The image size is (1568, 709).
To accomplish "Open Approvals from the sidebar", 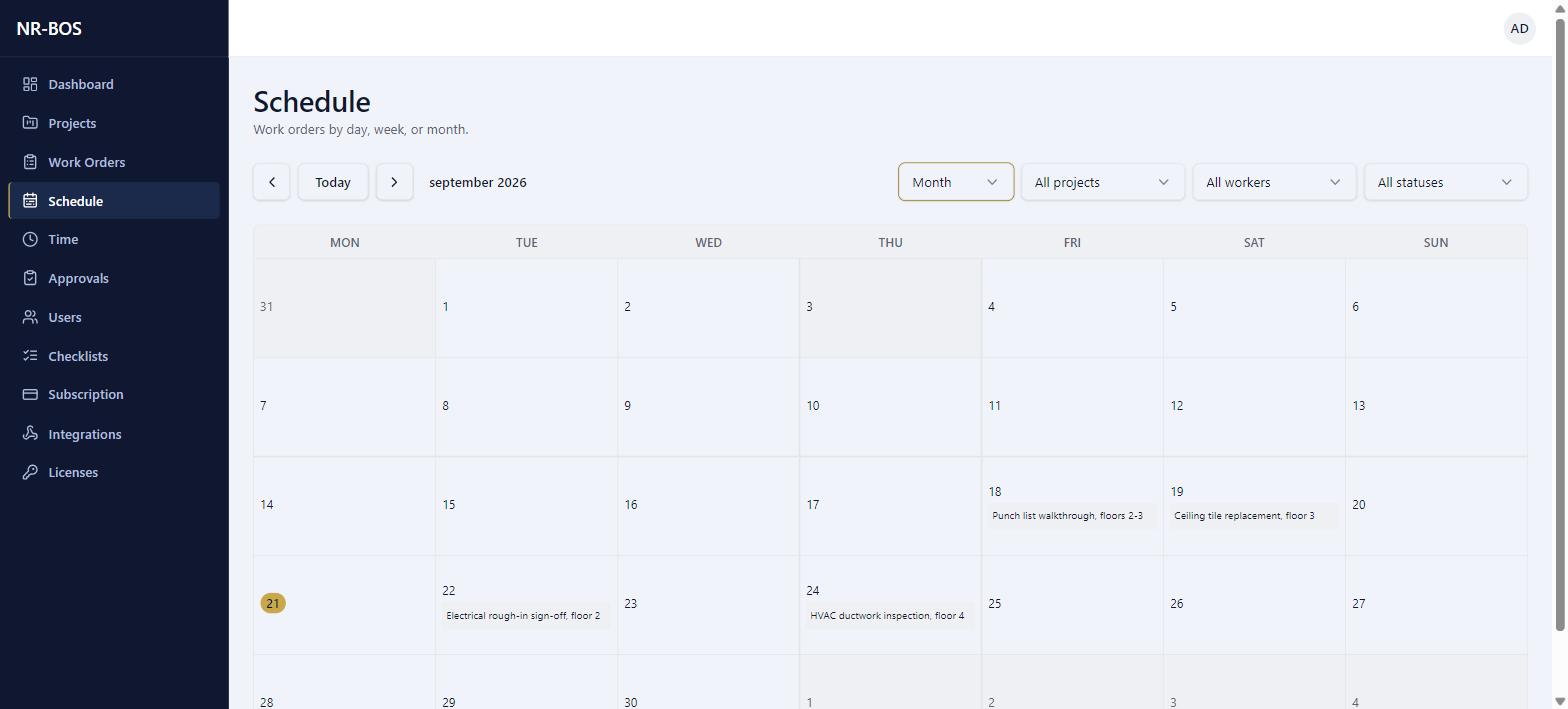I will click(x=114, y=278).
